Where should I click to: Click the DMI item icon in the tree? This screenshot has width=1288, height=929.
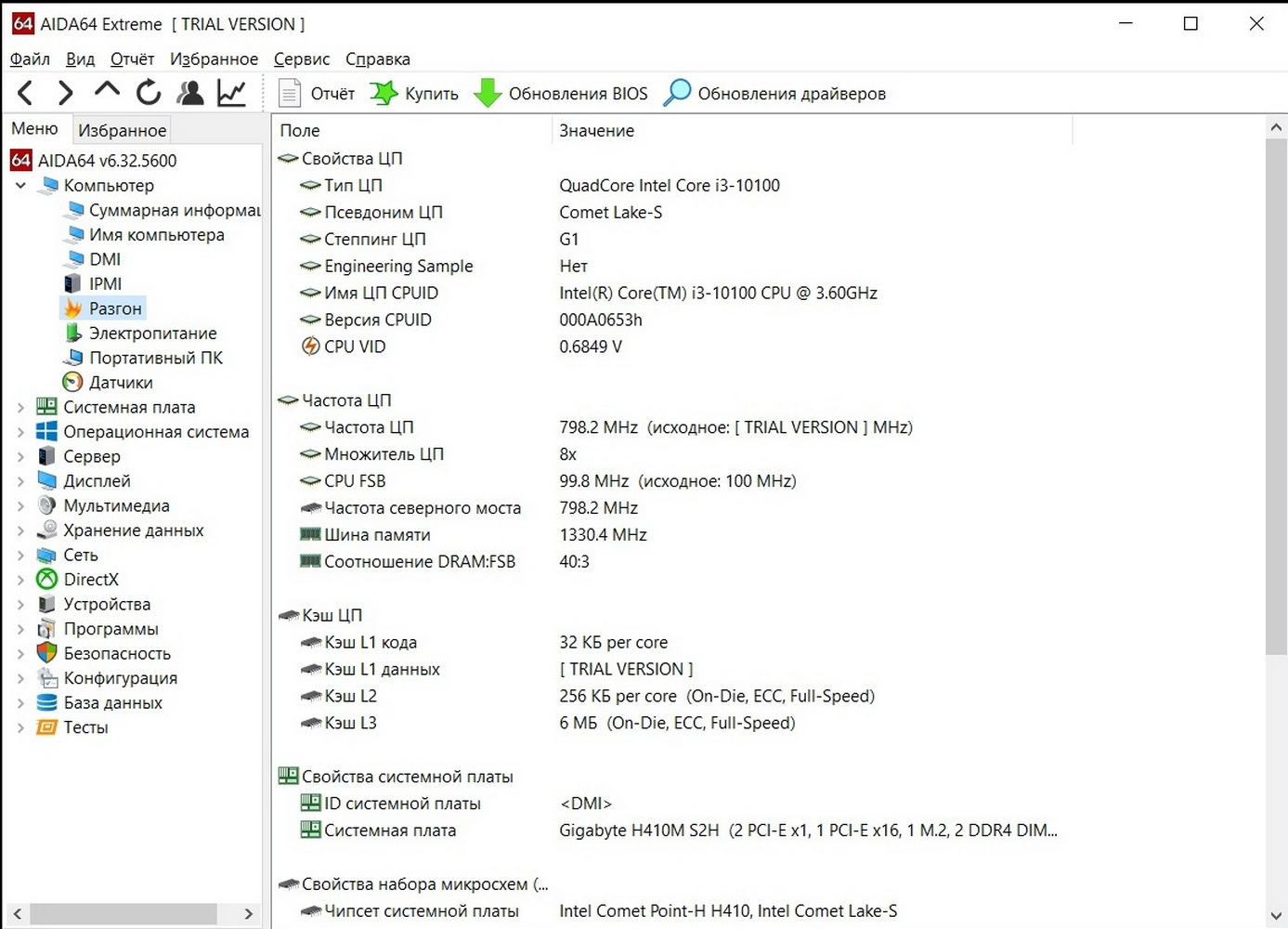click(73, 259)
